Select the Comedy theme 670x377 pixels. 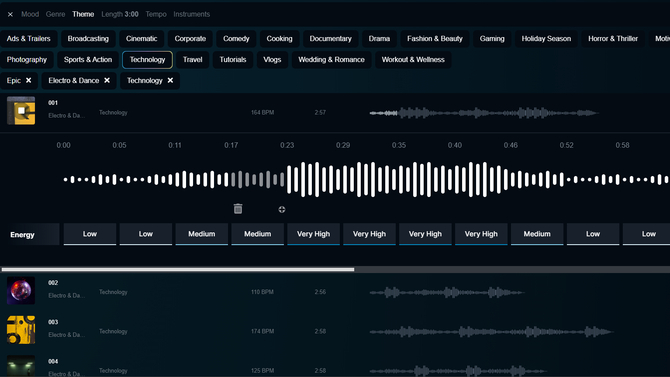(236, 38)
